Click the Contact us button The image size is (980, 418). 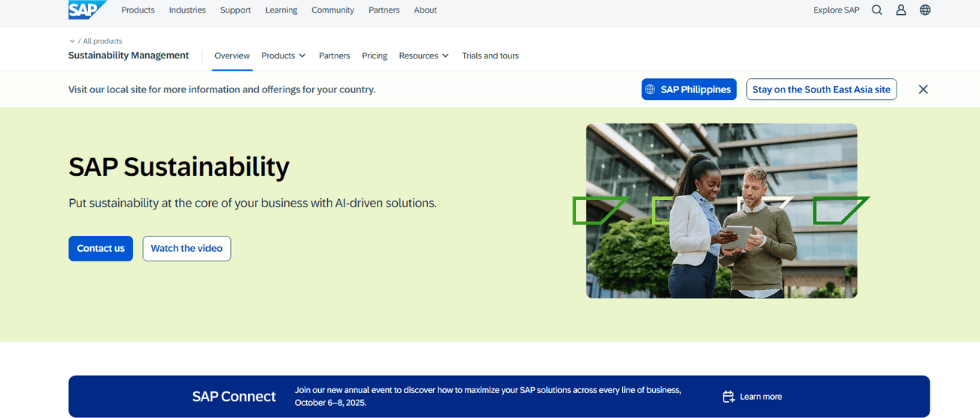(x=101, y=249)
